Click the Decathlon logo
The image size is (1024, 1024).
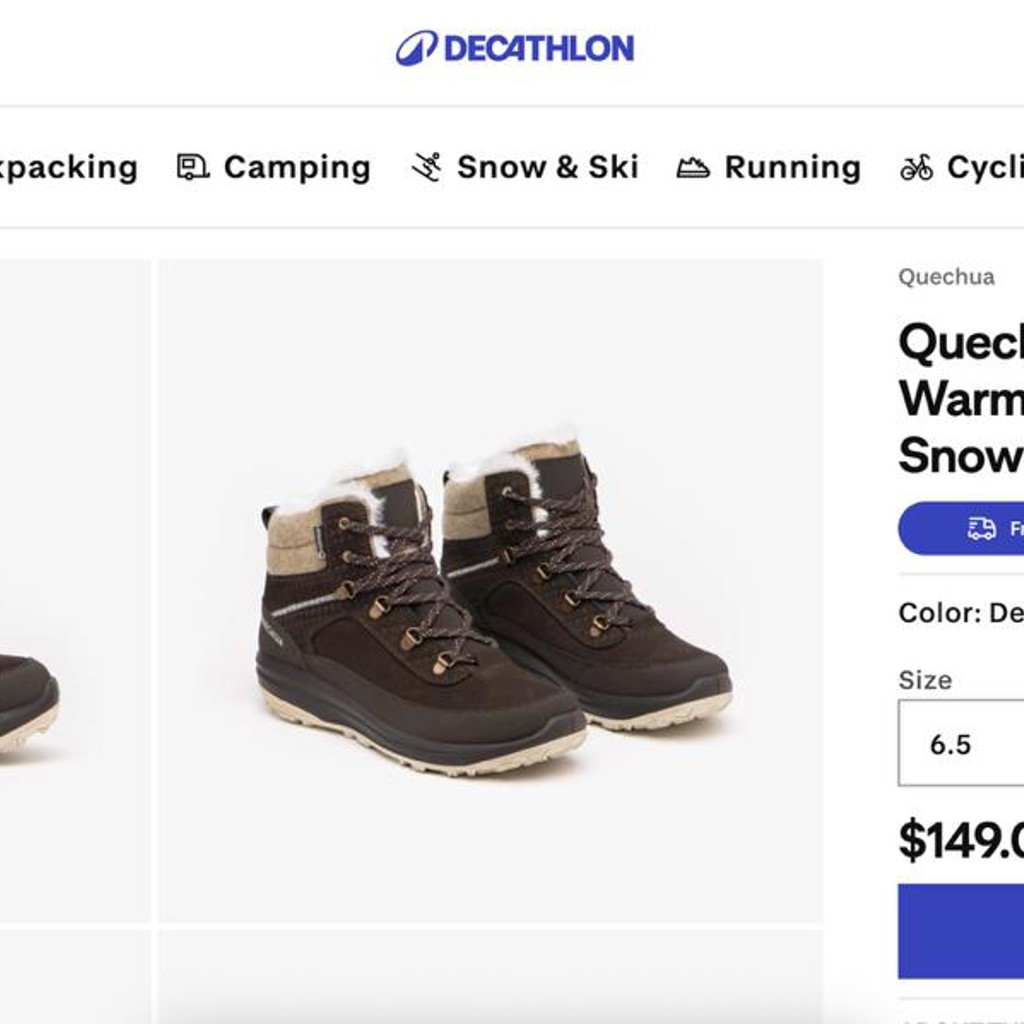tap(515, 48)
